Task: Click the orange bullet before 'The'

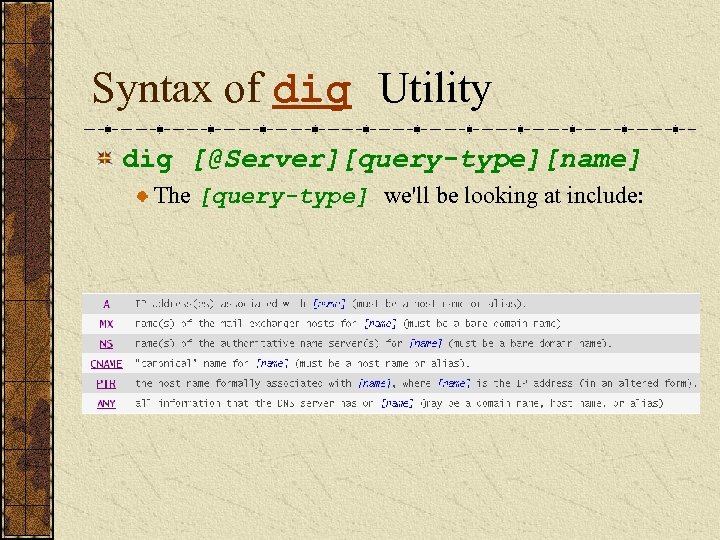Action: (x=143, y=197)
